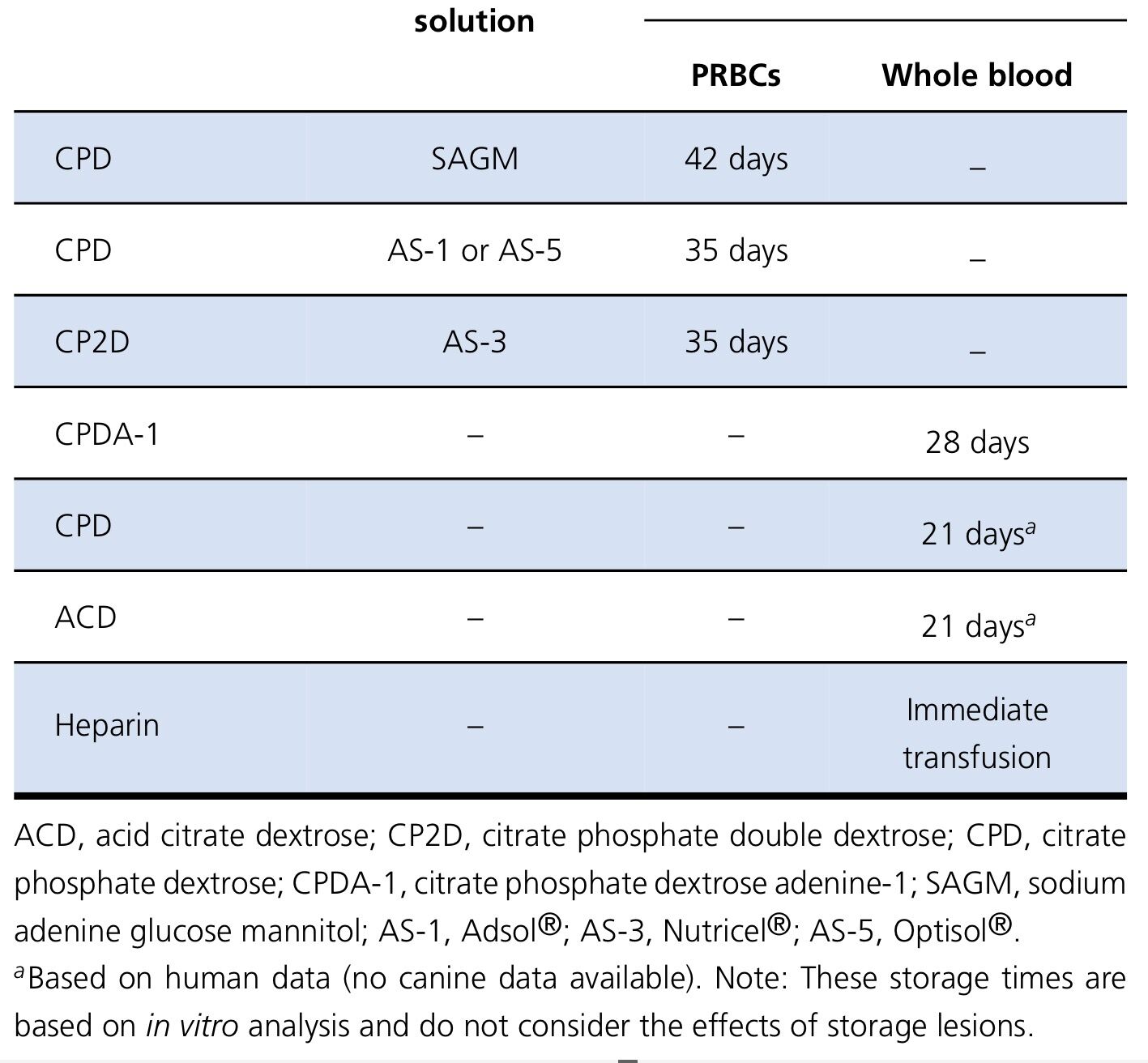Click 35 days in the CP2D row
Screen dimensions: 1148x1063
[x=736, y=341]
